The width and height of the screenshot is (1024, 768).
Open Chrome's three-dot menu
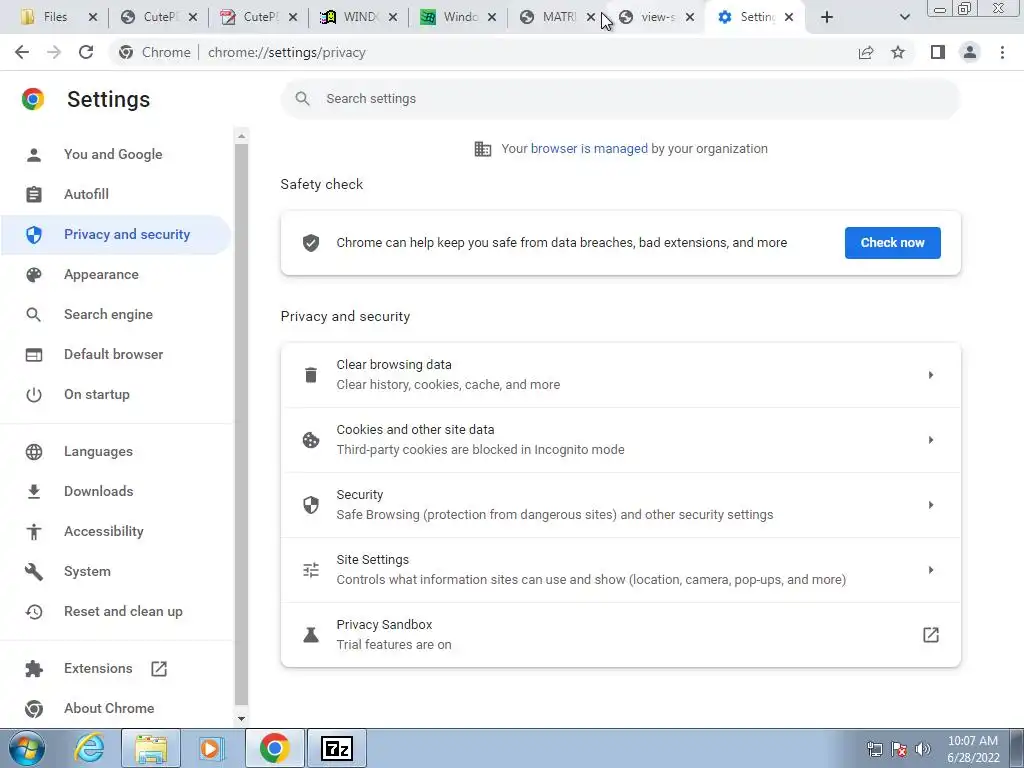click(1002, 52)
